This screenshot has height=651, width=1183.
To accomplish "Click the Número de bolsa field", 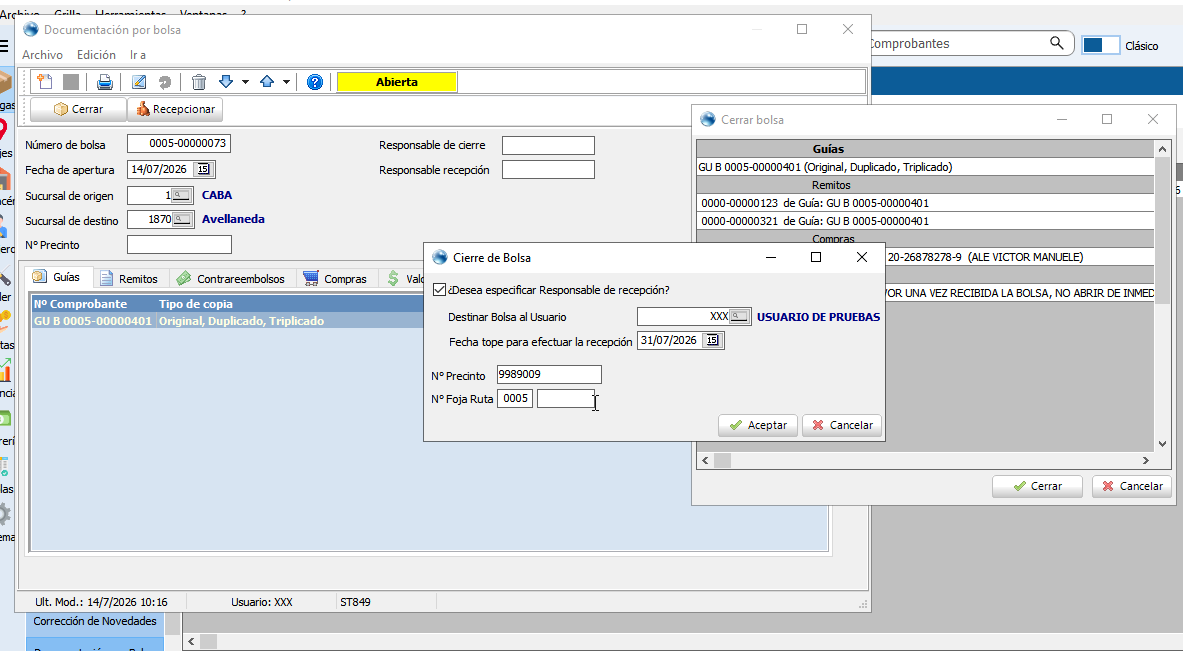I will (x=179, y=143).
